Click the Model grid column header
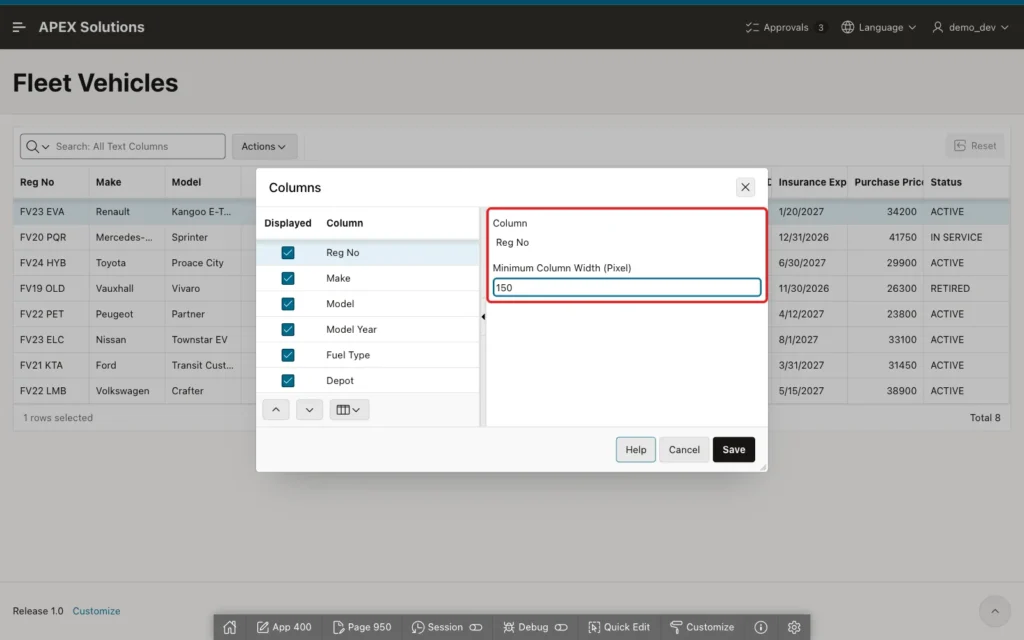1024x640 pixels. (202, 182)
